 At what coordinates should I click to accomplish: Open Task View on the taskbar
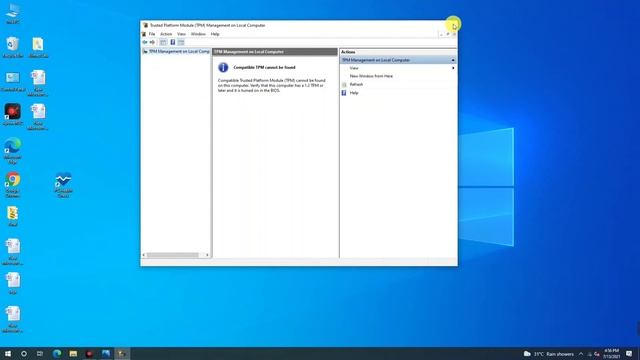(40, 353)
